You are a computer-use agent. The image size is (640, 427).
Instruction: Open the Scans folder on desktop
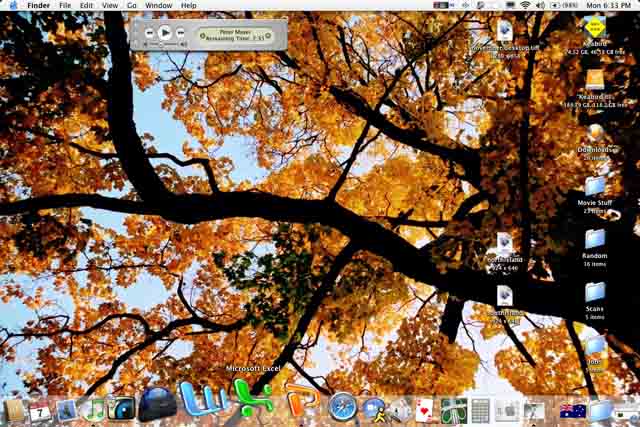pos(595,293)
